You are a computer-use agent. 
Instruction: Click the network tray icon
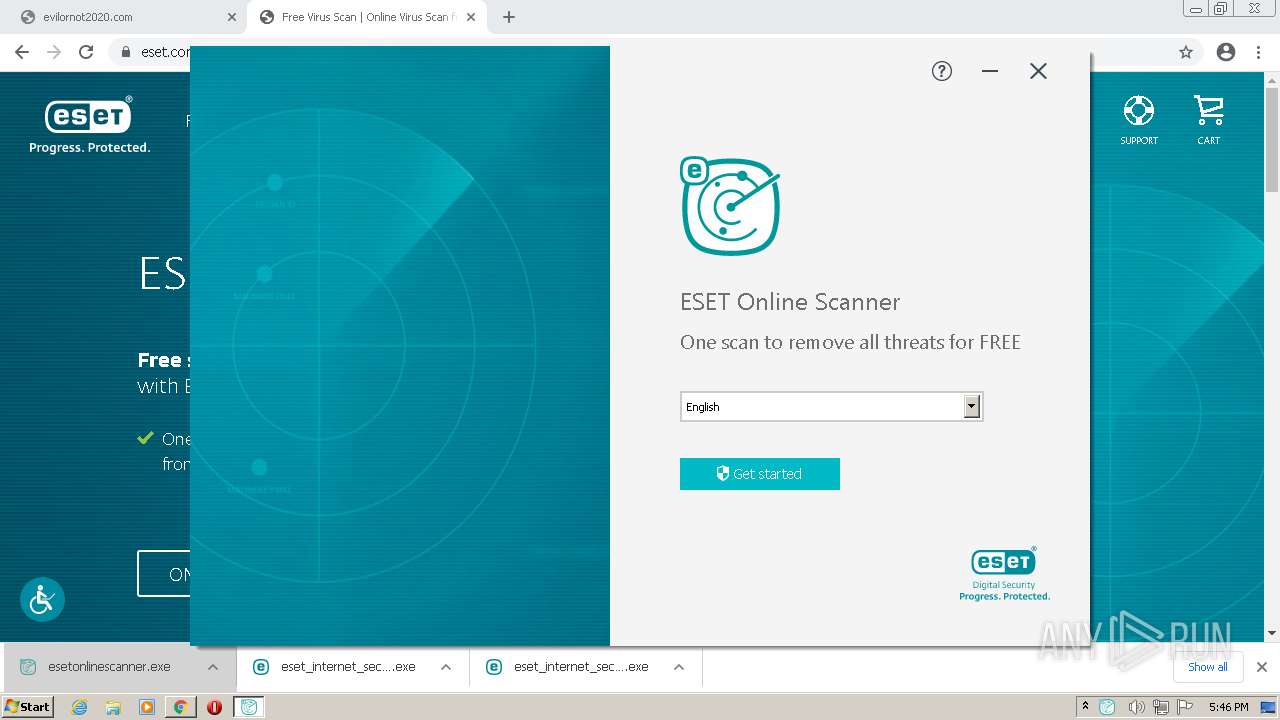1160,707
